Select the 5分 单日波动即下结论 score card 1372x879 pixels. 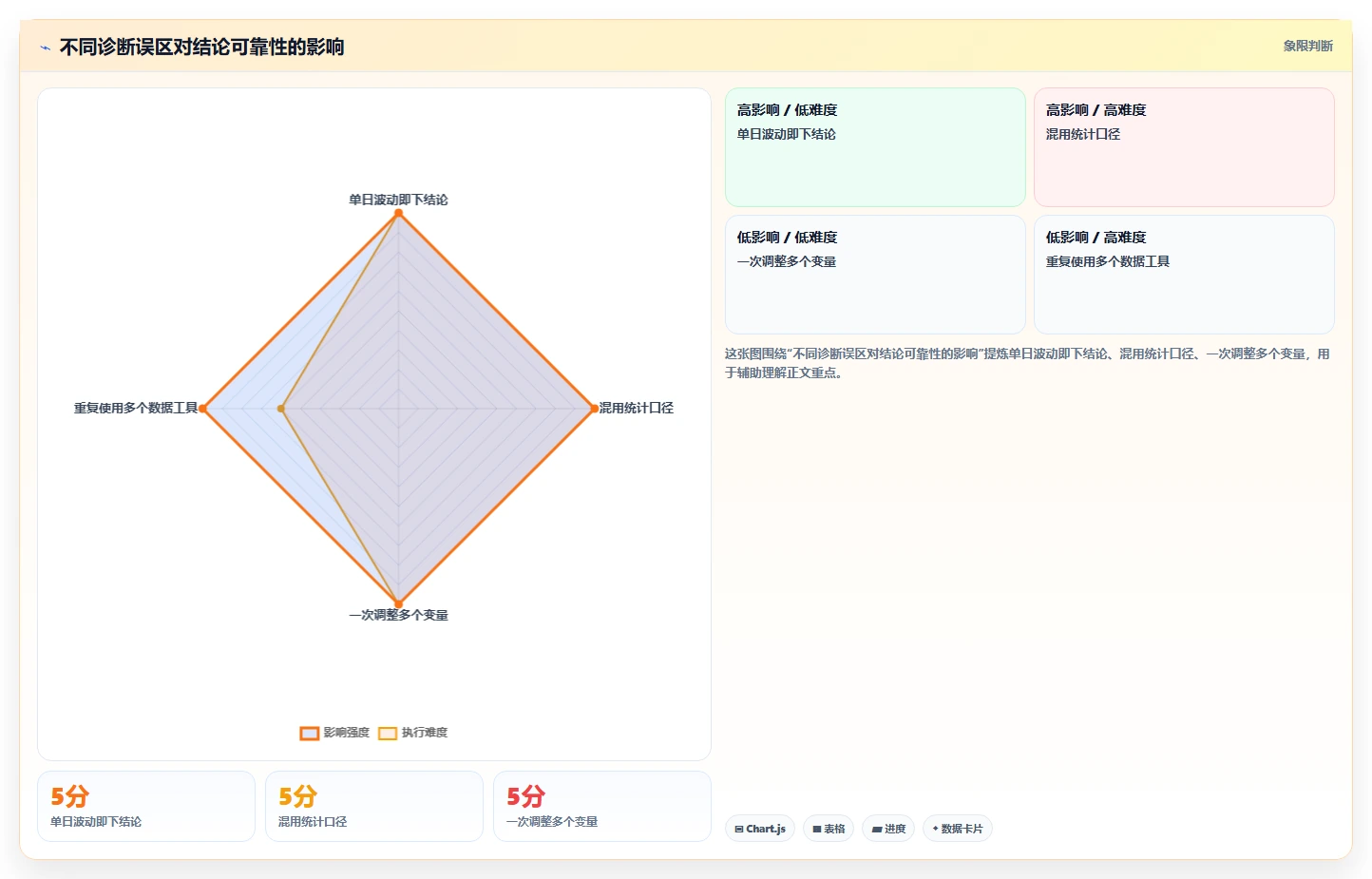146,806
